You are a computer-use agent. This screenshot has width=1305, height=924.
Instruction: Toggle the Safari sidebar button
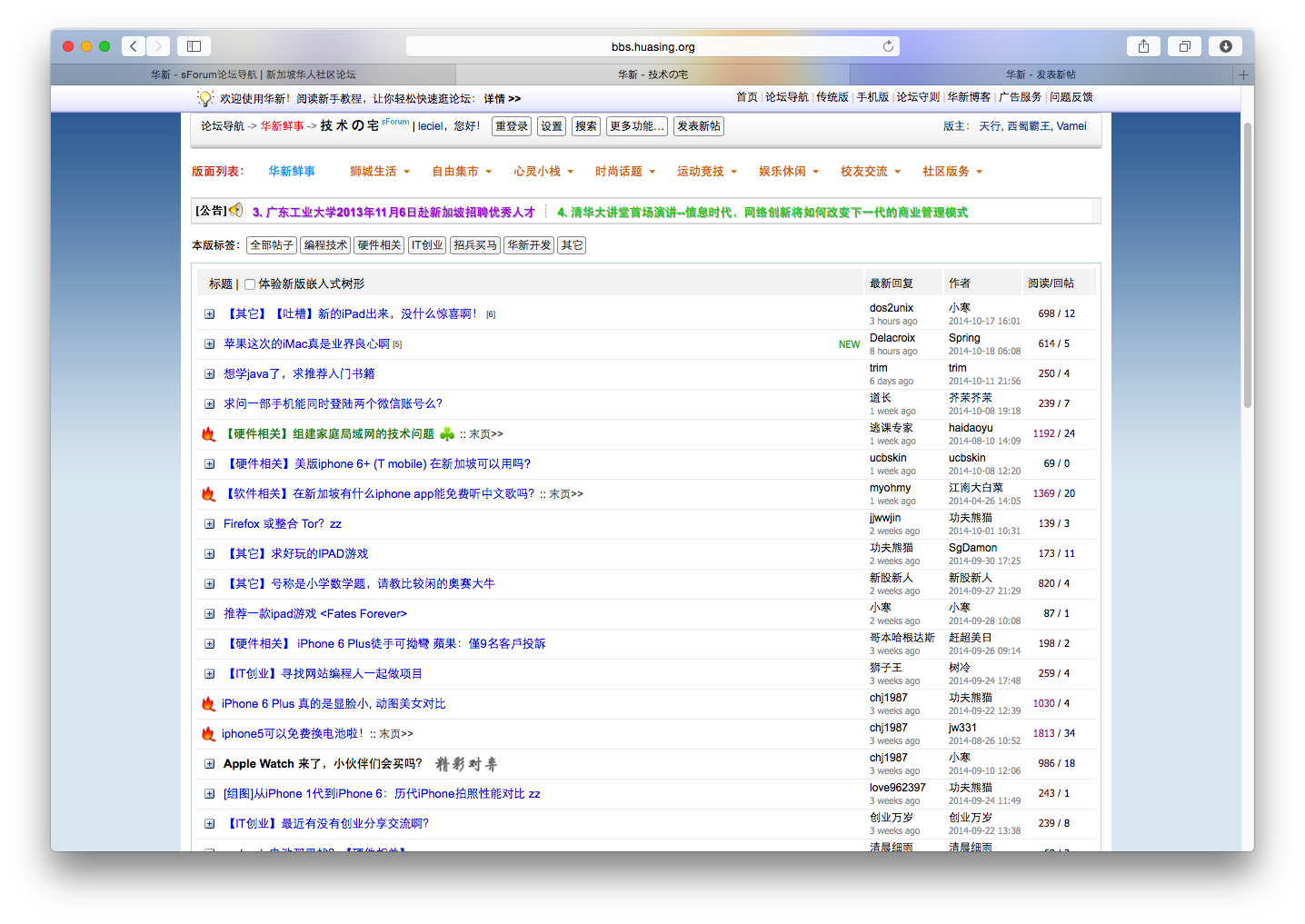(194, 46)
